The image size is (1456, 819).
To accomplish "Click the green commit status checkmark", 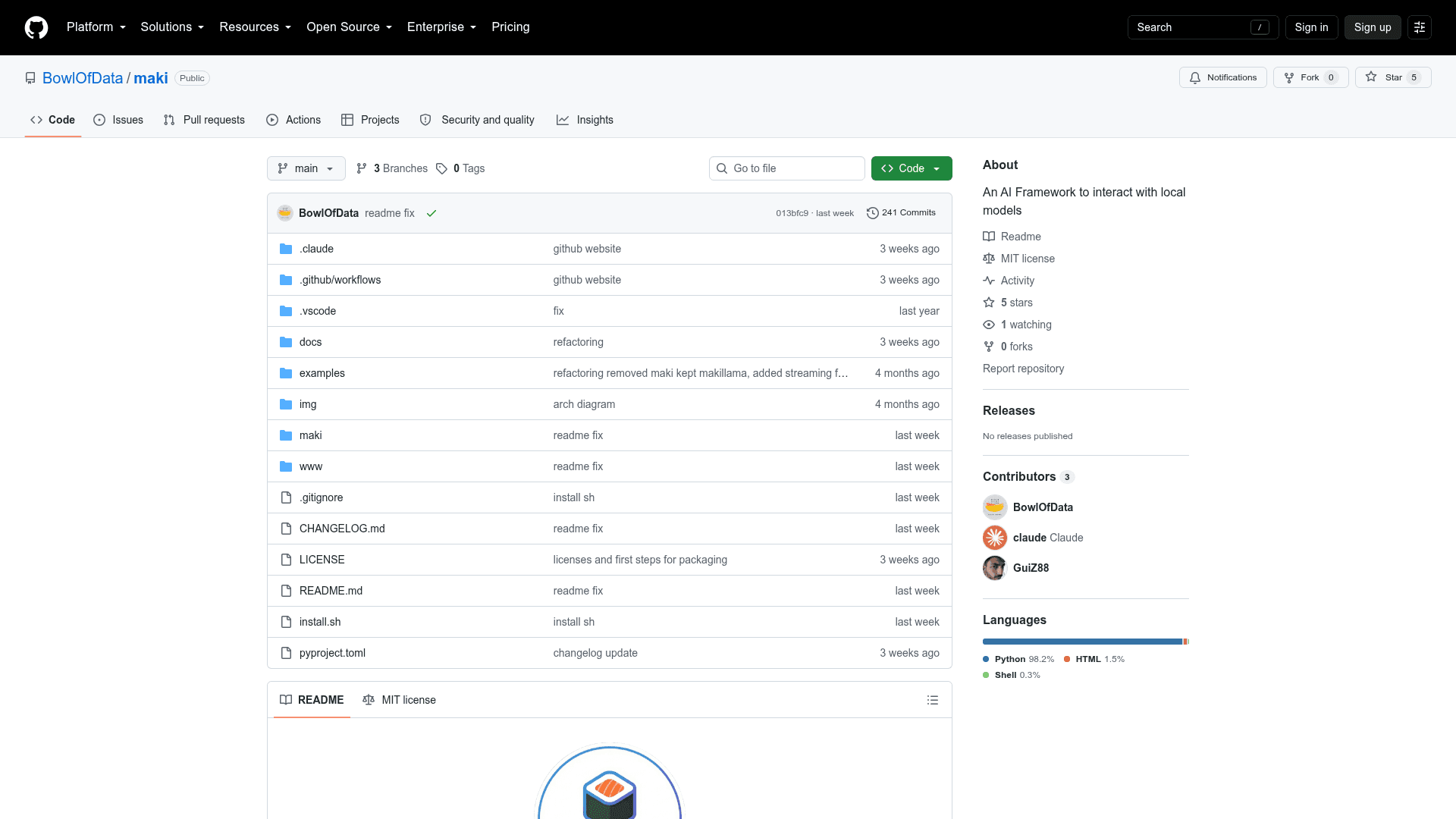I will coord(431,213).
